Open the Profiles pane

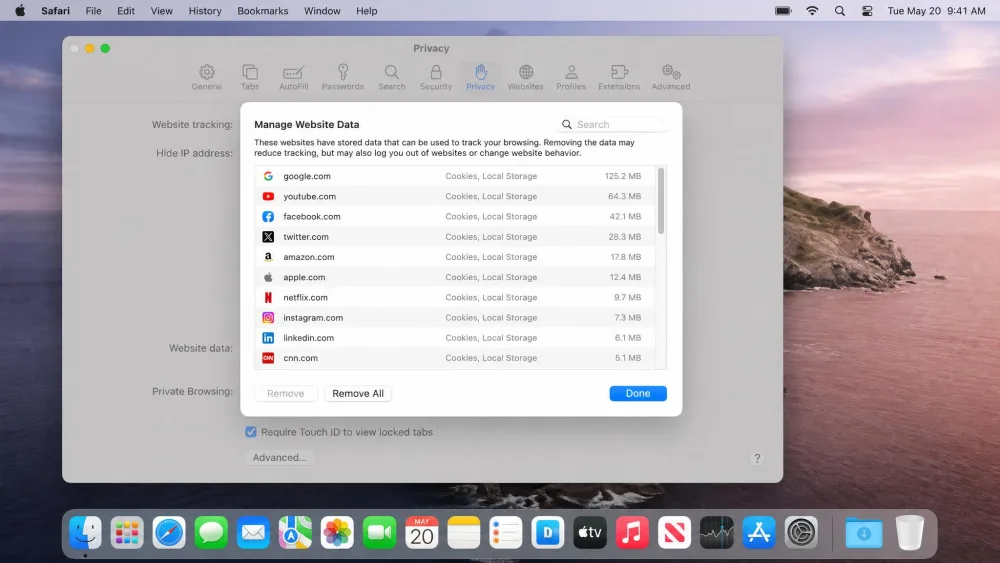(571, 77)
